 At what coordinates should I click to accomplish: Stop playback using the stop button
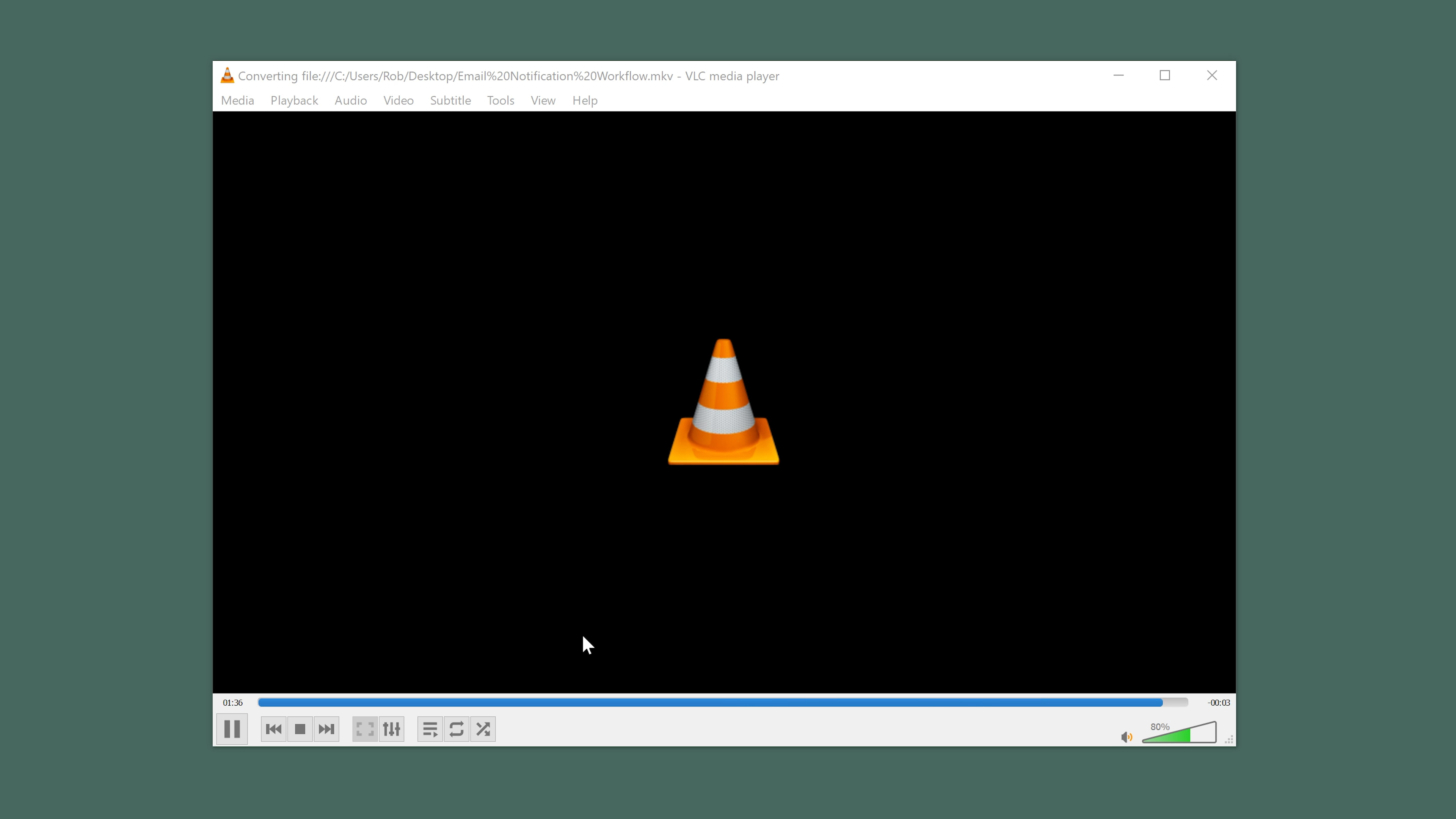click(300, 729)
